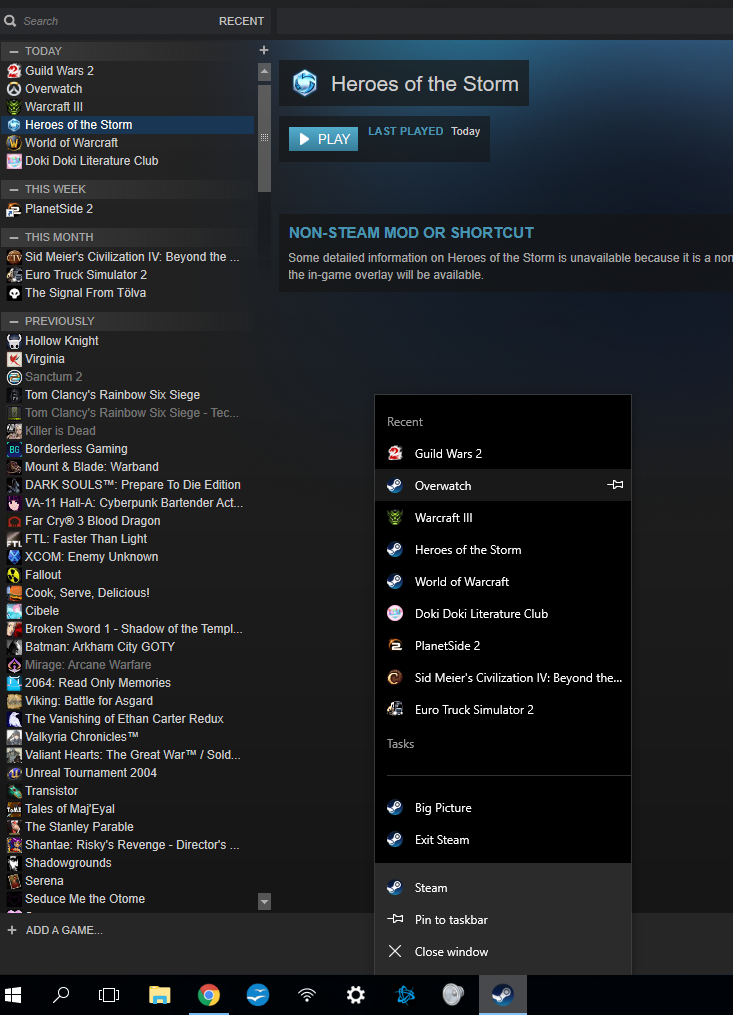The height and width of the screenshot is (1015, 733).
Task: Click the Hollow Knight icon in library
Action: pos(14,340)
